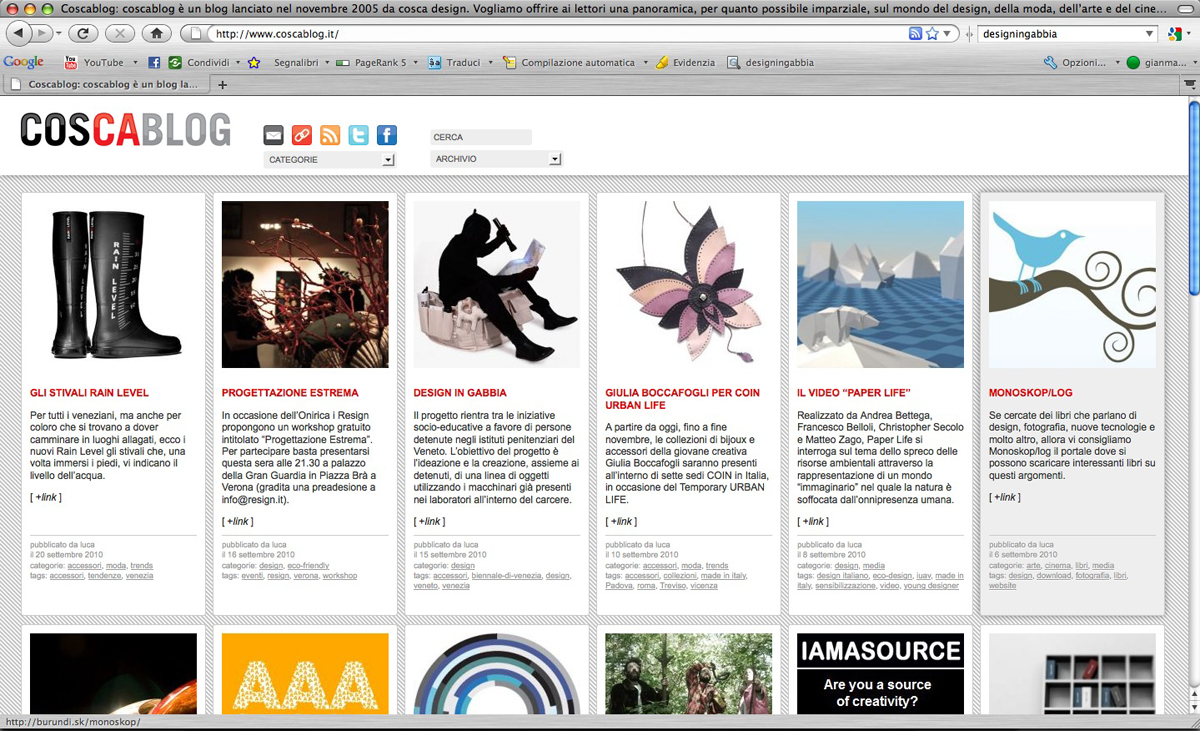Go back with the browser Back arrow
The image size is (1200, 731).
pos(18,33)
